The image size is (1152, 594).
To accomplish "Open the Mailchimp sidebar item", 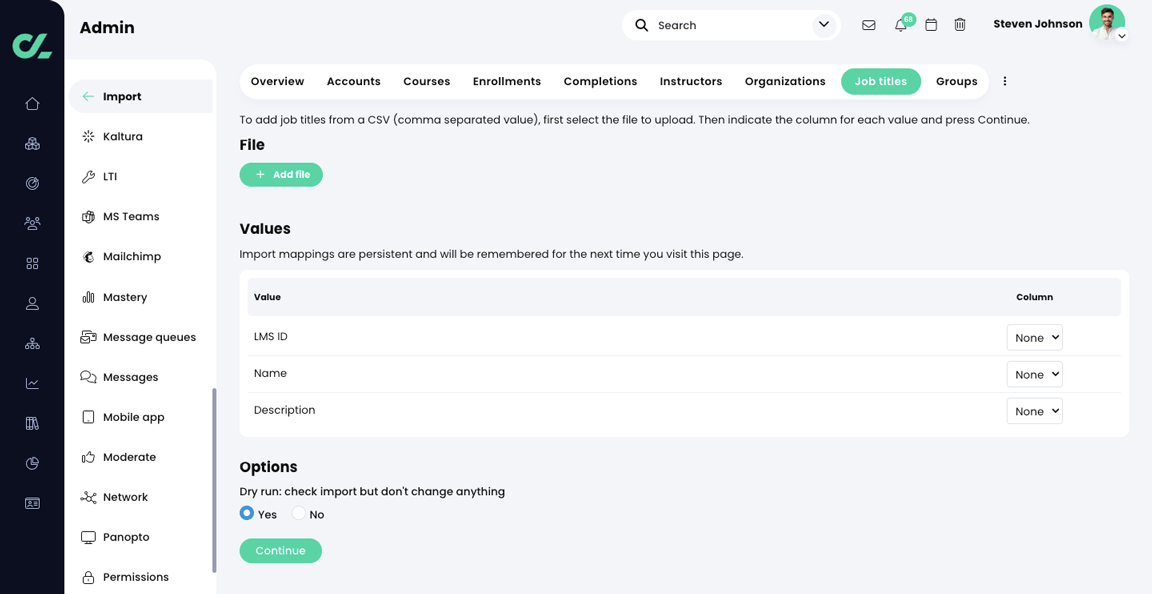I will point(131,257).
